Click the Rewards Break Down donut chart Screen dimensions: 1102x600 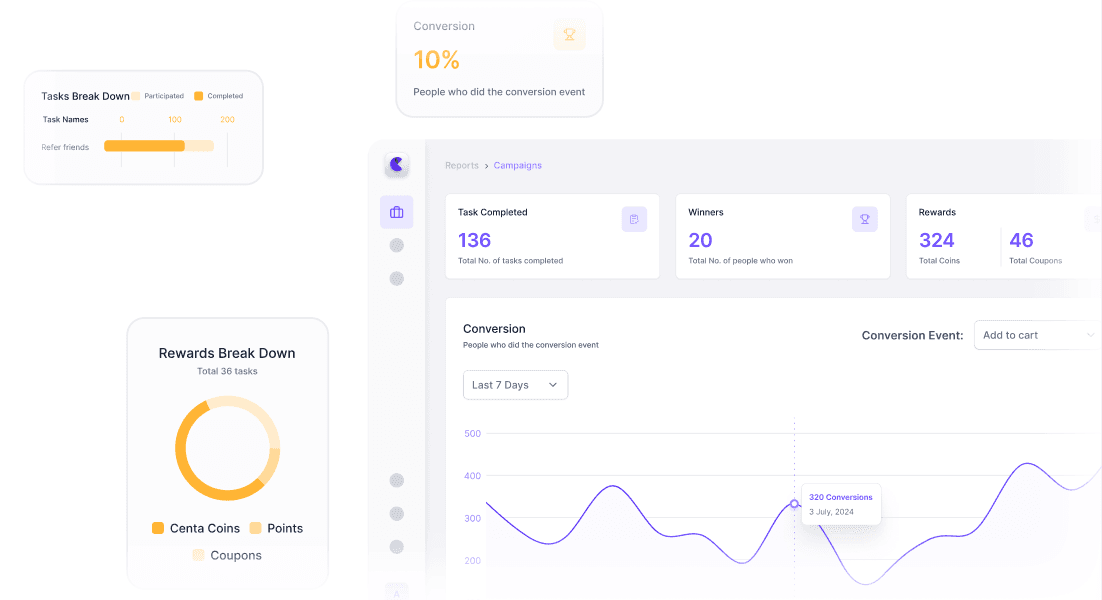tap(228, 448)
